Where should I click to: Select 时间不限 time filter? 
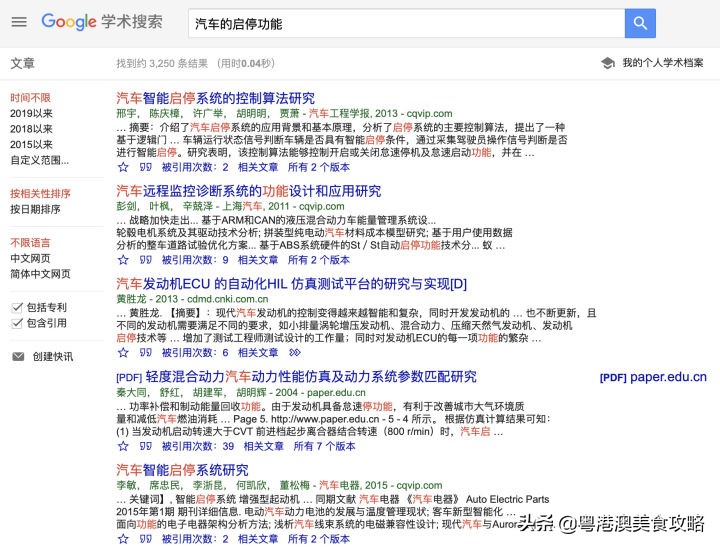30,98
